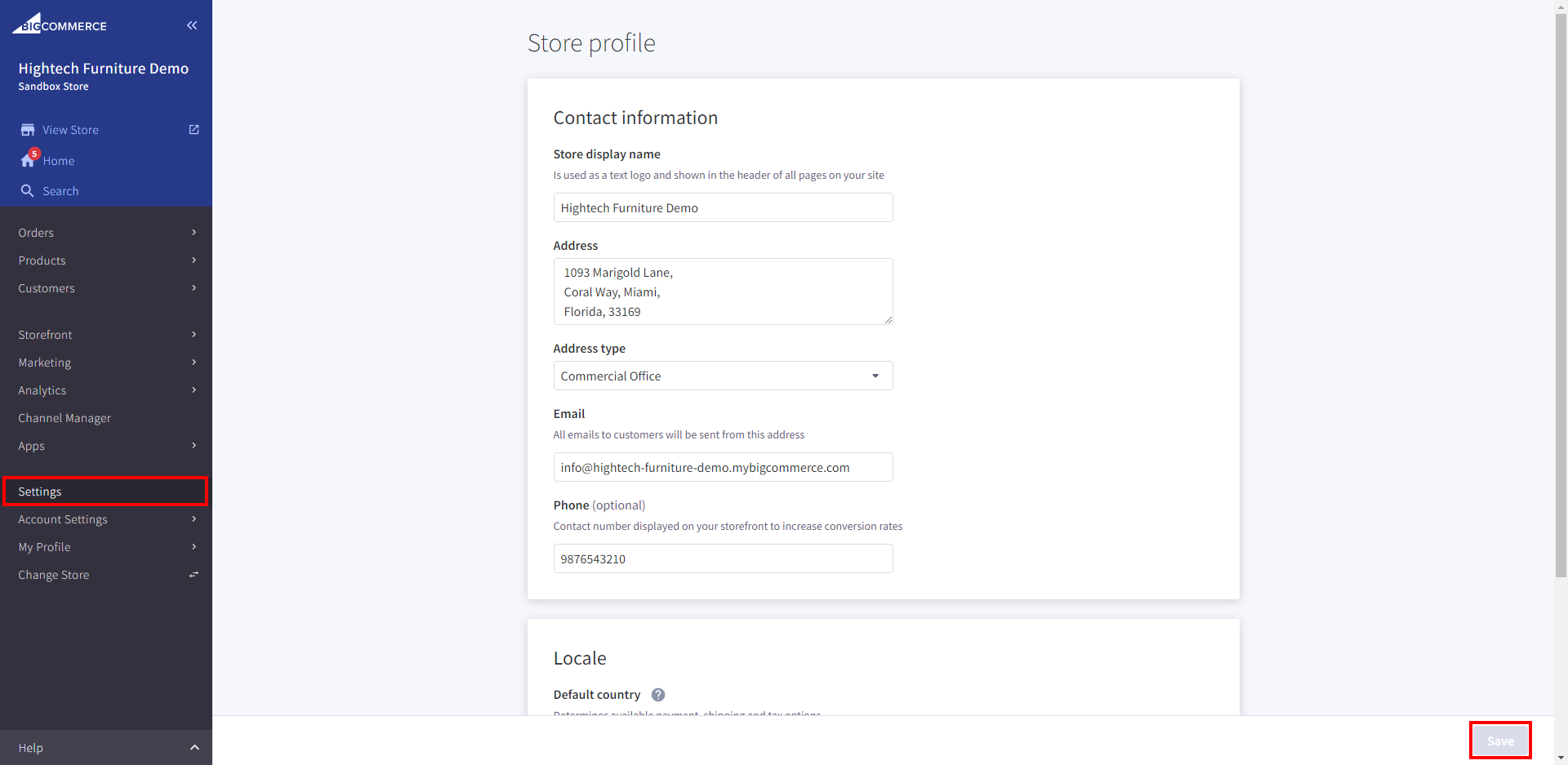Open the Address type dropdown
Viewport: 1568px width, 765px height.
coord(722,376)
